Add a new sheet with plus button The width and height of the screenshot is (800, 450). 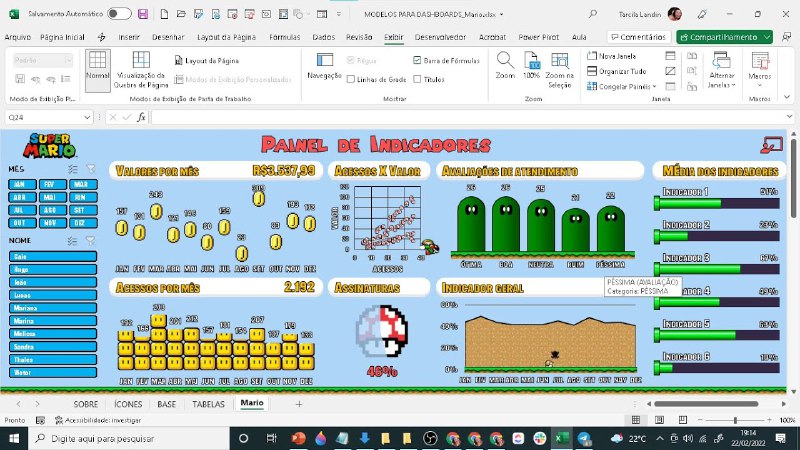point(299,404)
